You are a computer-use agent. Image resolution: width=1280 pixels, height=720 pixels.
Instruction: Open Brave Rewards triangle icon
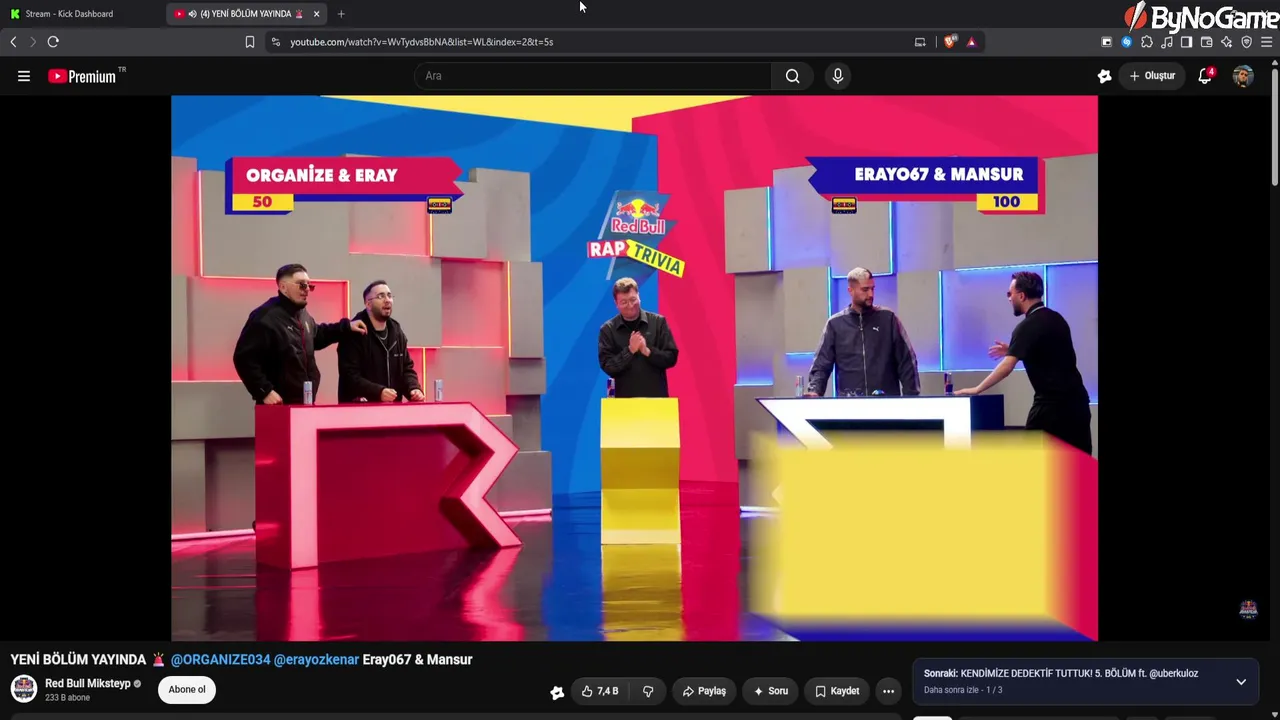click(x=971, y=42)
